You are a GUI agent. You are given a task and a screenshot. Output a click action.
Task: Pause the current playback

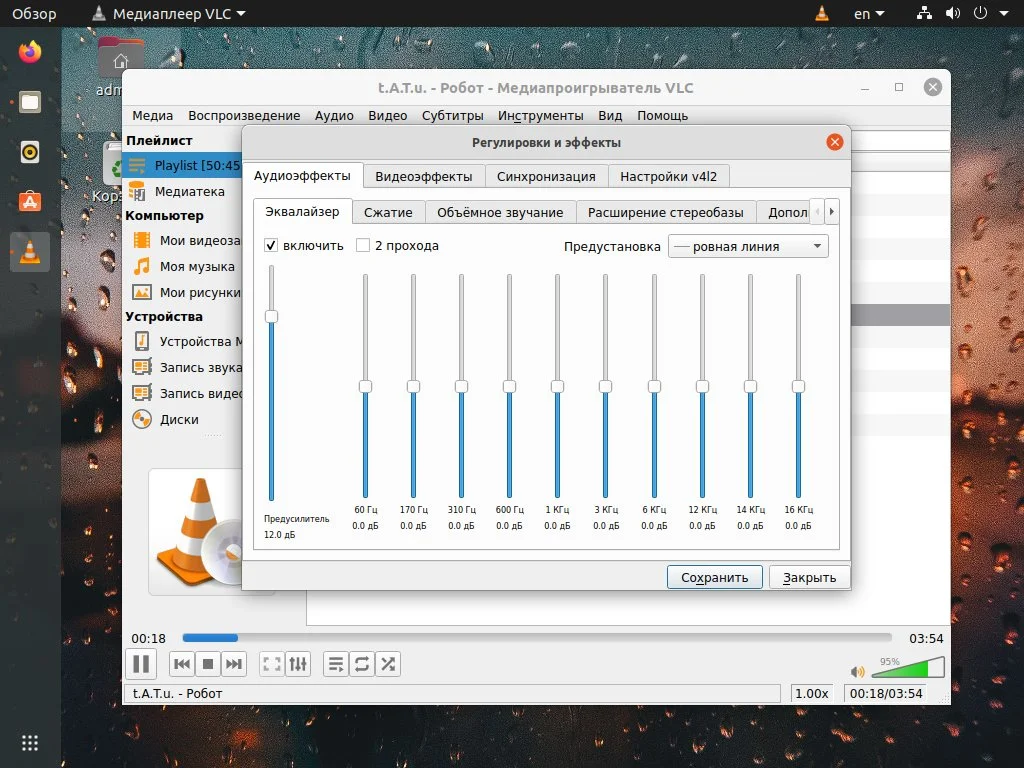coord(141,663)
